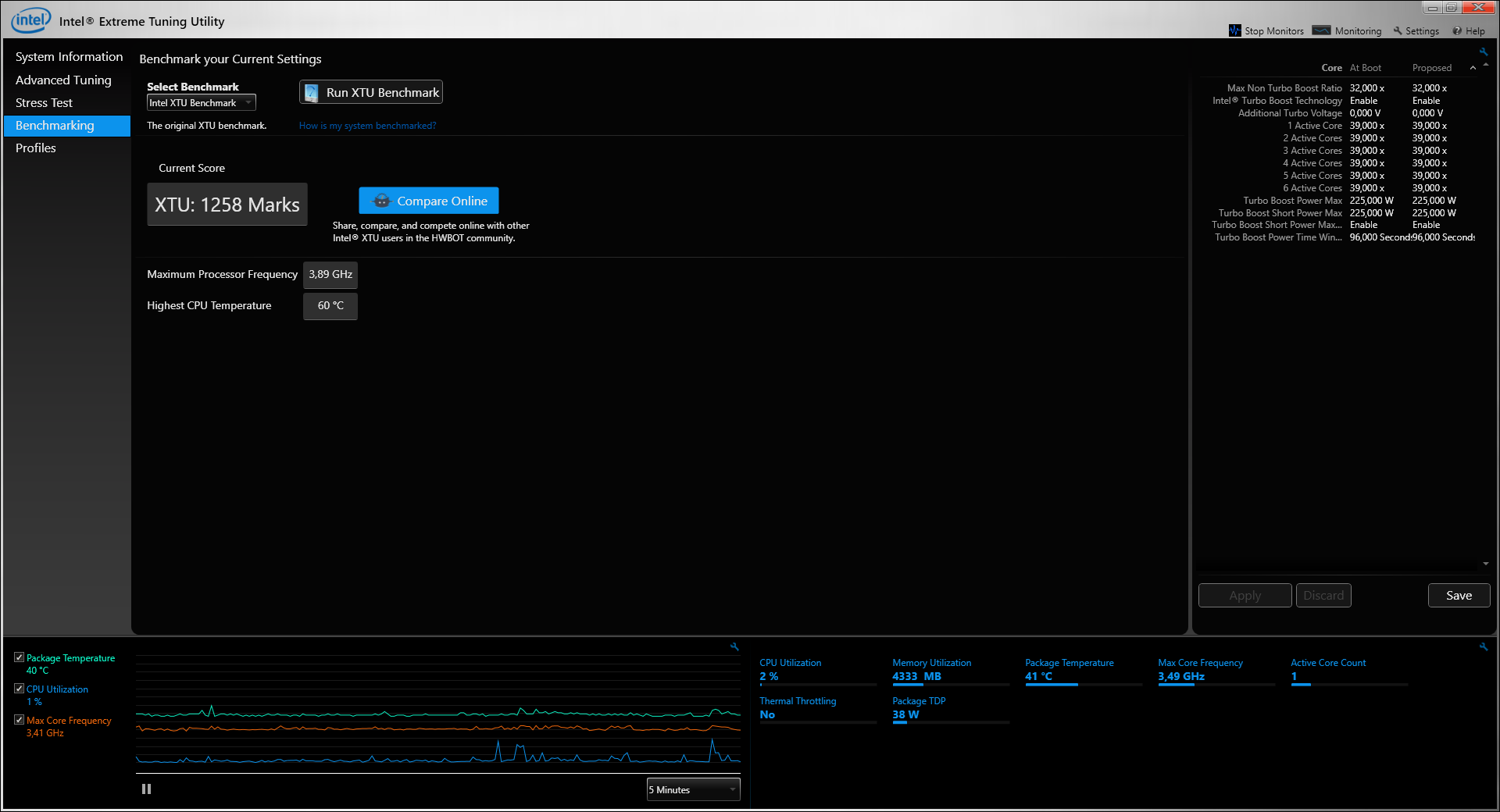Click the Highest CPU Temperature value 60 °C

pos(330,306)
